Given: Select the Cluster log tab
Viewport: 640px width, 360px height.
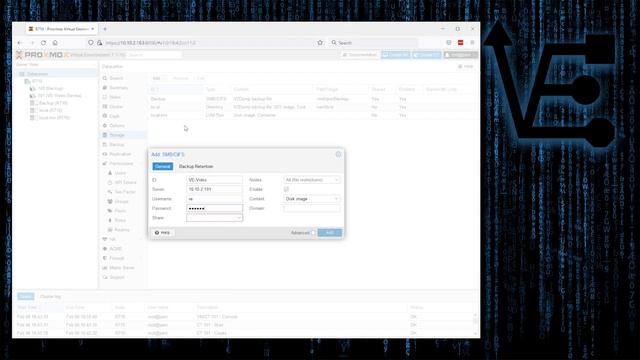Looking at the screenshot, I should point(51,296).
